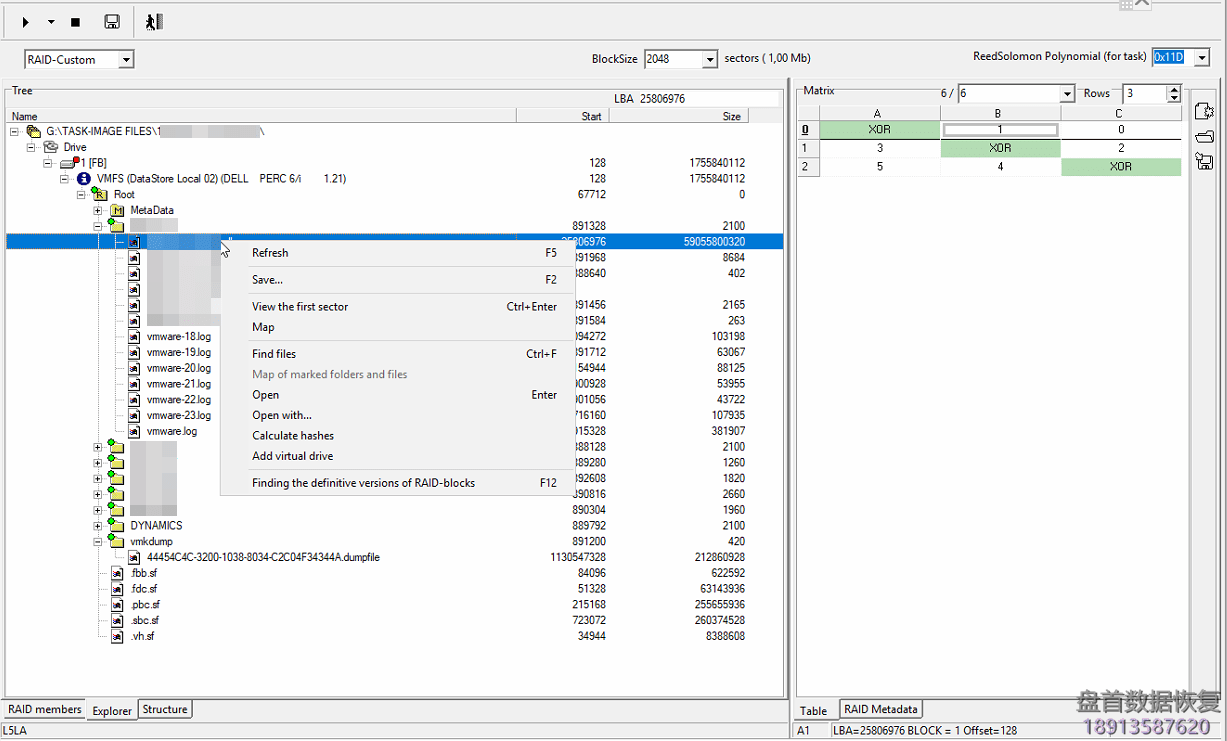Choose Finding the definitive versions of RAID-blocks
The width and height of the screenshot is (1227, 741).
[x=398, y=483]
